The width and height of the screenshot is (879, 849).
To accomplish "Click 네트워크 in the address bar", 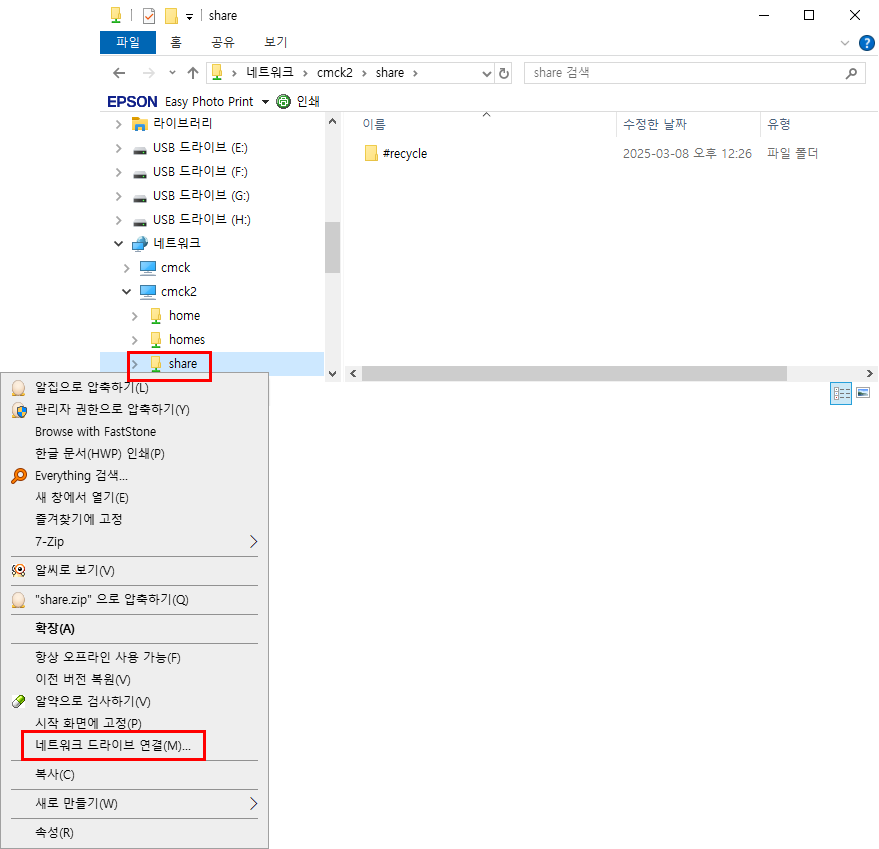I will (x=270, y=72).
